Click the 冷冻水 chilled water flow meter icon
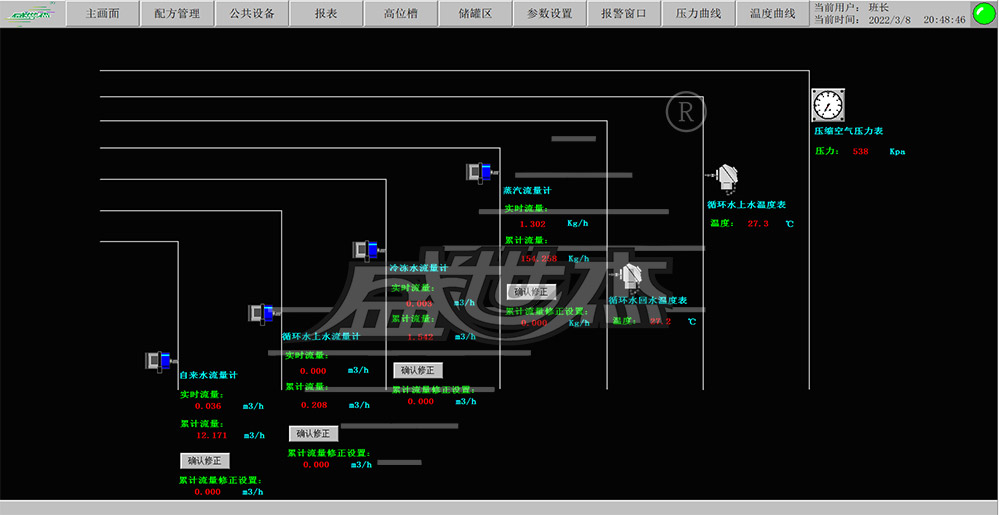The height and width of the screenshot is (515, 1000). tap(366, 250)
